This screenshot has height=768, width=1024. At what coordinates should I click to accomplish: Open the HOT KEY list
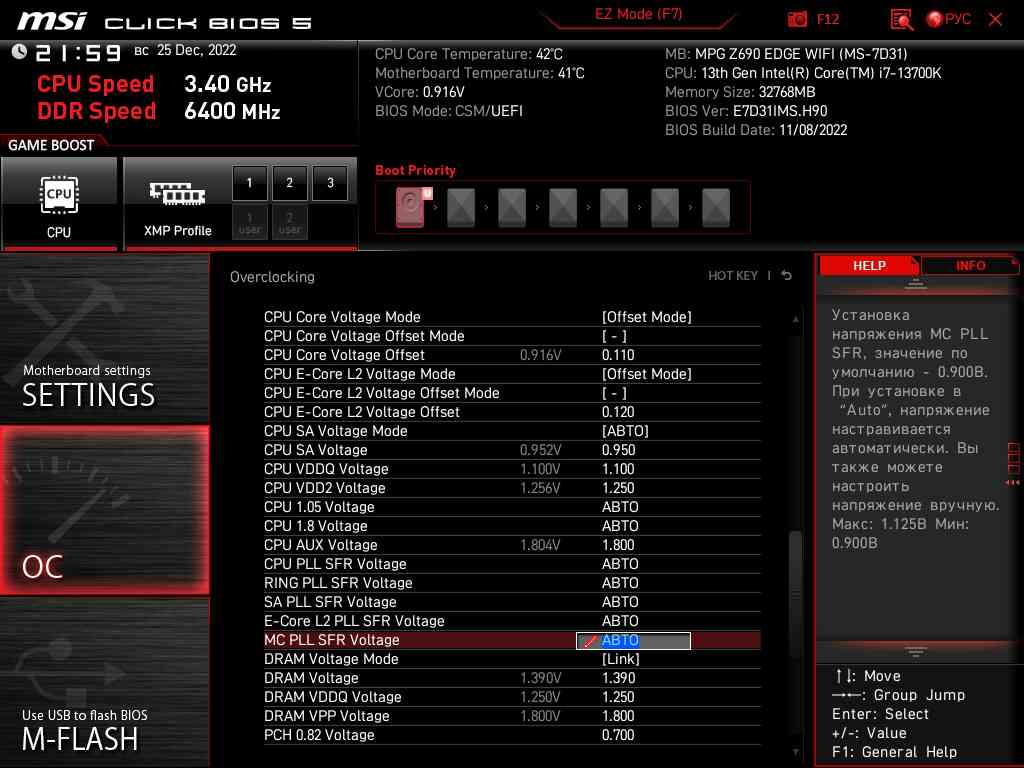click(733, 276)
